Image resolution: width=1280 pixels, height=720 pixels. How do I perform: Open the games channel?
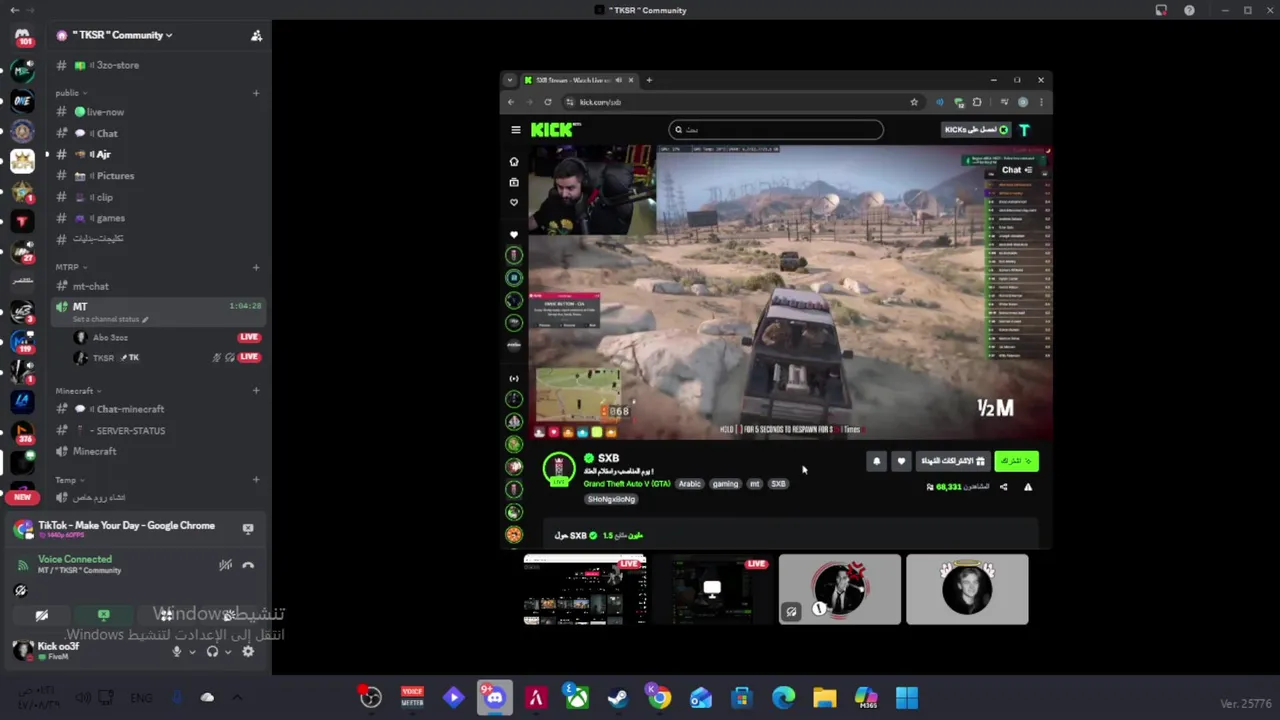[158, 218]
